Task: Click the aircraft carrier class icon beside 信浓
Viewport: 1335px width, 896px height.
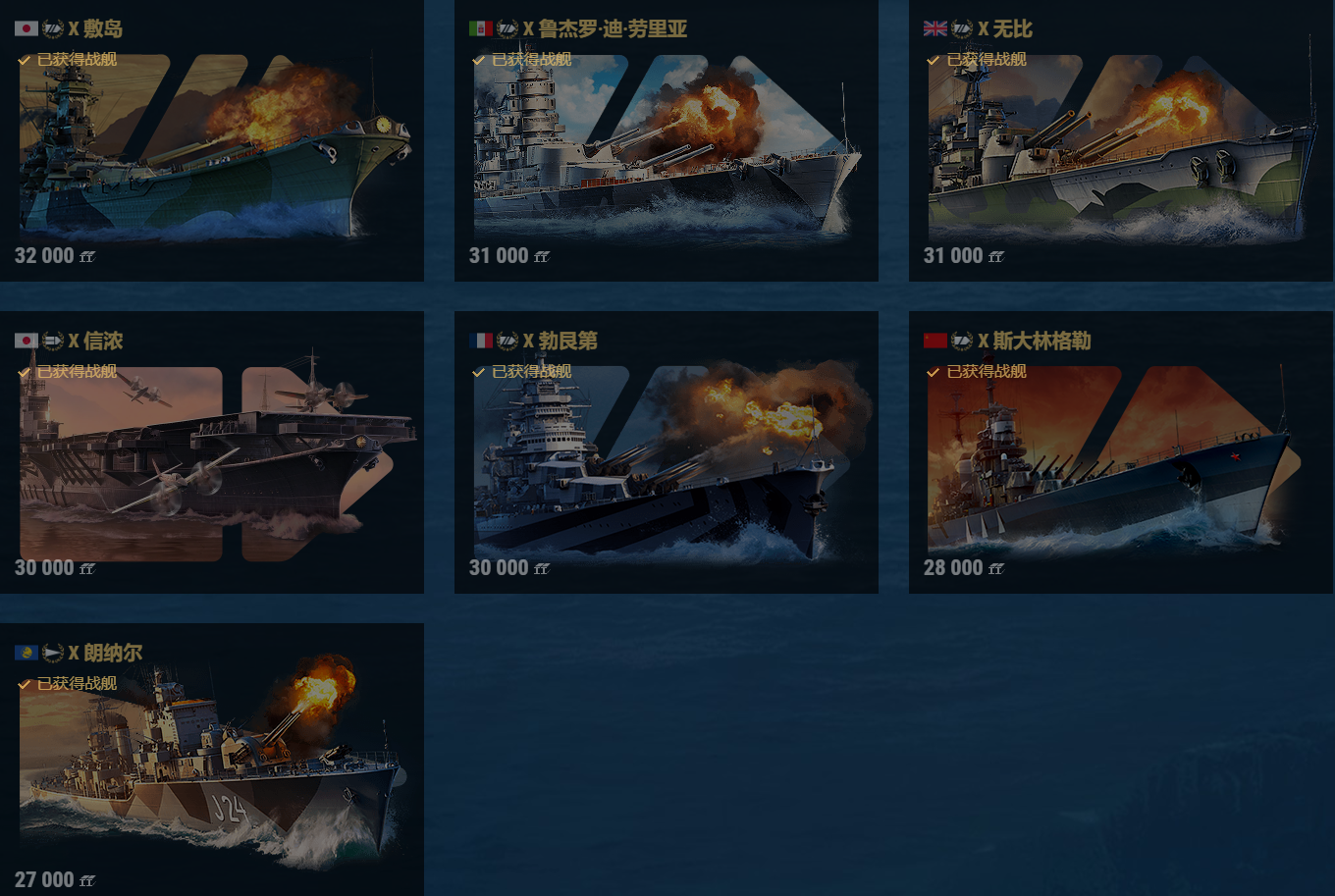Action: [x=53, y=341]
